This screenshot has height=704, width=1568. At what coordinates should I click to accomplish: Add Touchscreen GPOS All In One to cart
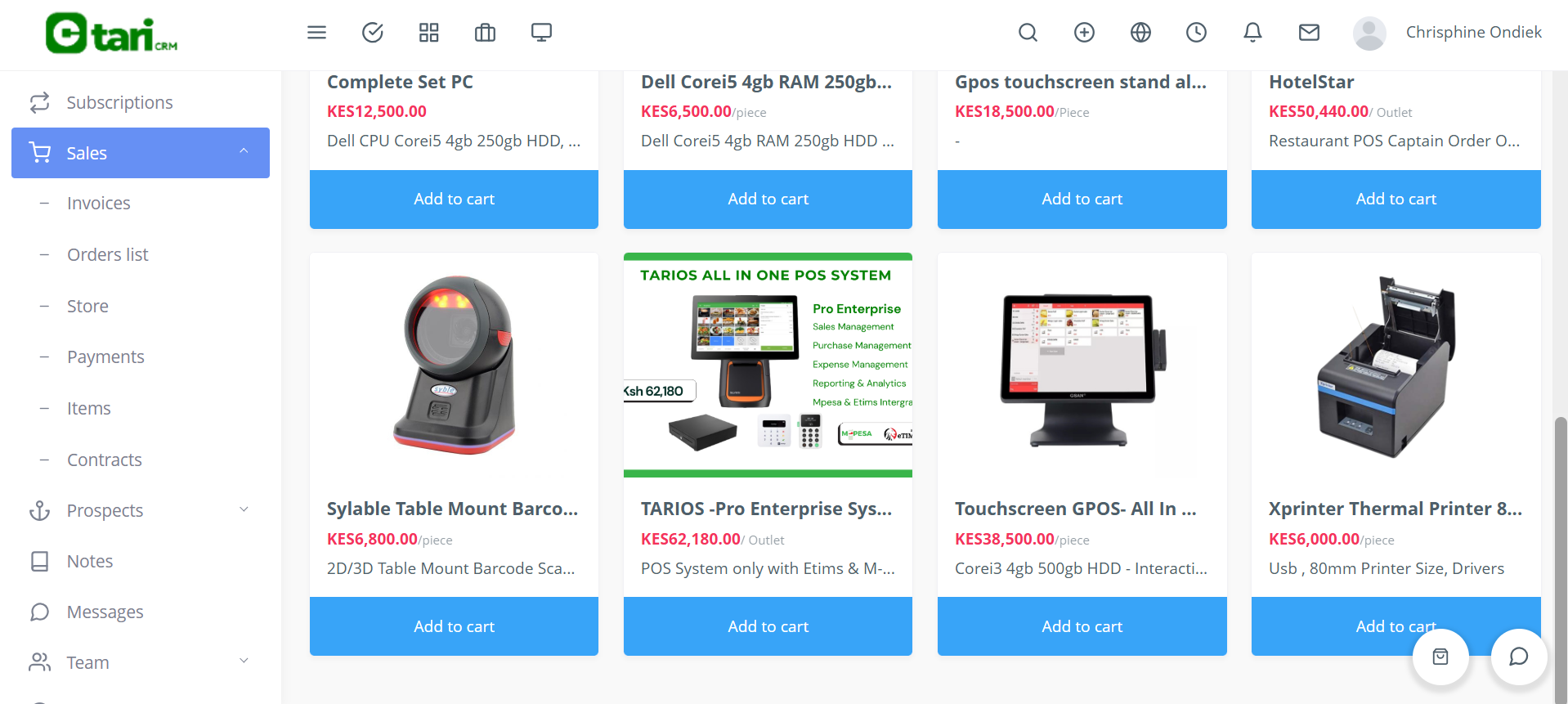click(x=1082, y=626)
